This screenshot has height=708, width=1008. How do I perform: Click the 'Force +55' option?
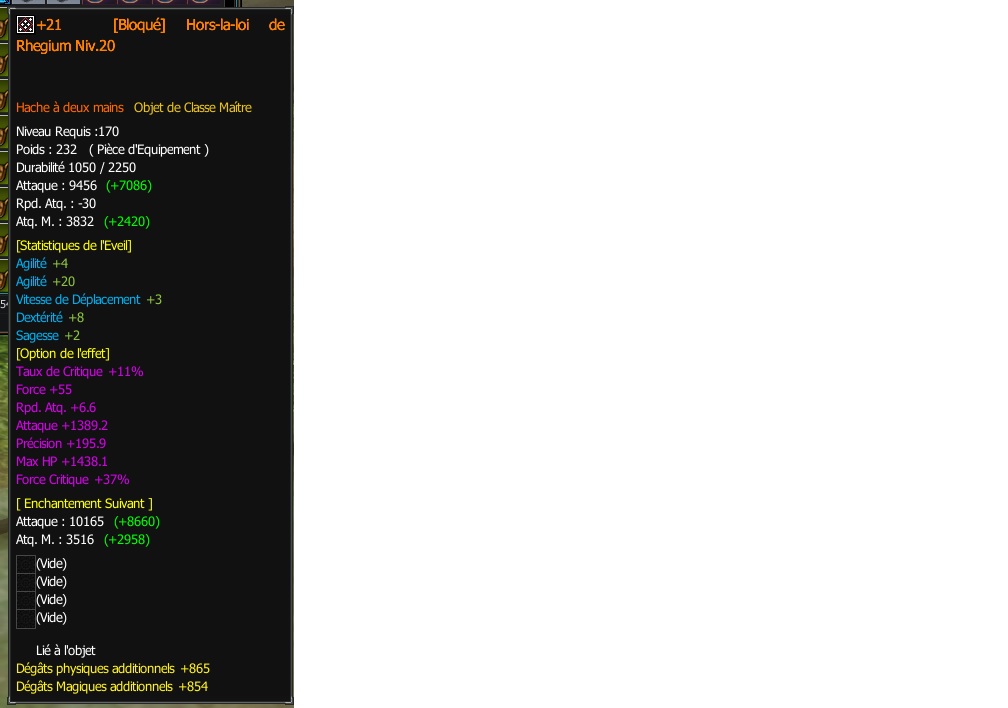pos(44,390)
